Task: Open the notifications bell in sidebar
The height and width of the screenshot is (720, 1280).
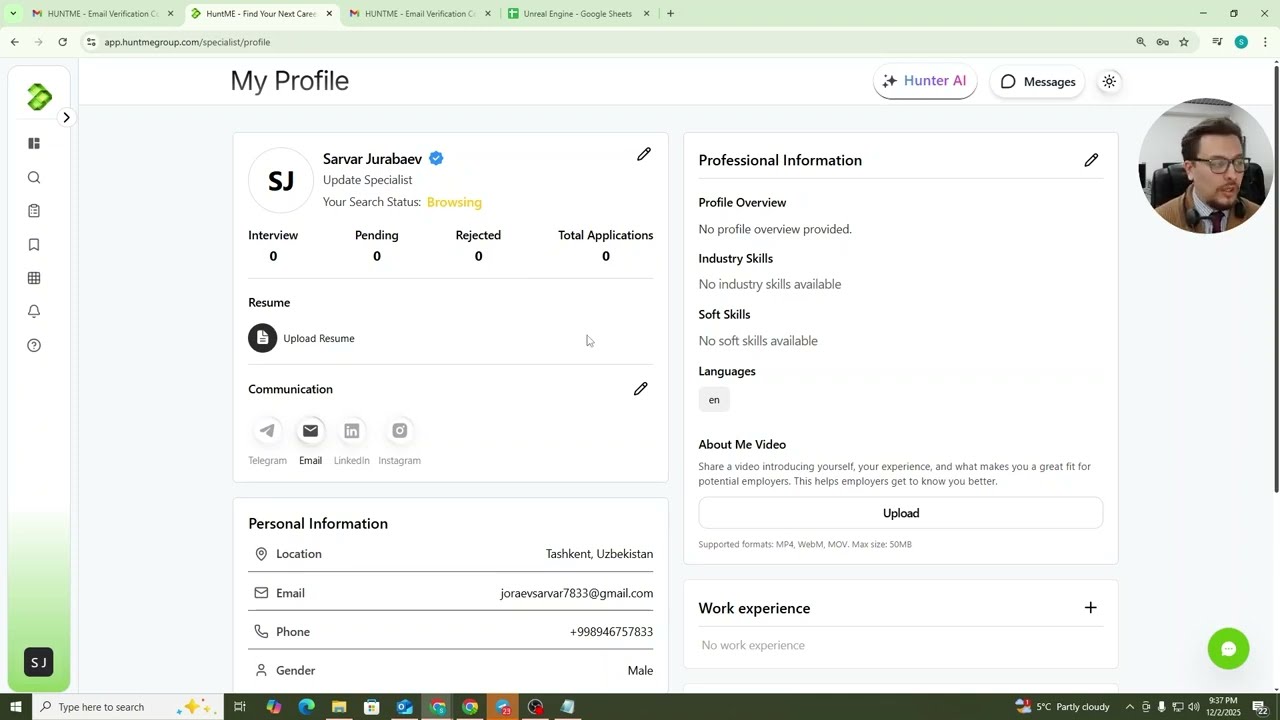Action: pos(34,311)
